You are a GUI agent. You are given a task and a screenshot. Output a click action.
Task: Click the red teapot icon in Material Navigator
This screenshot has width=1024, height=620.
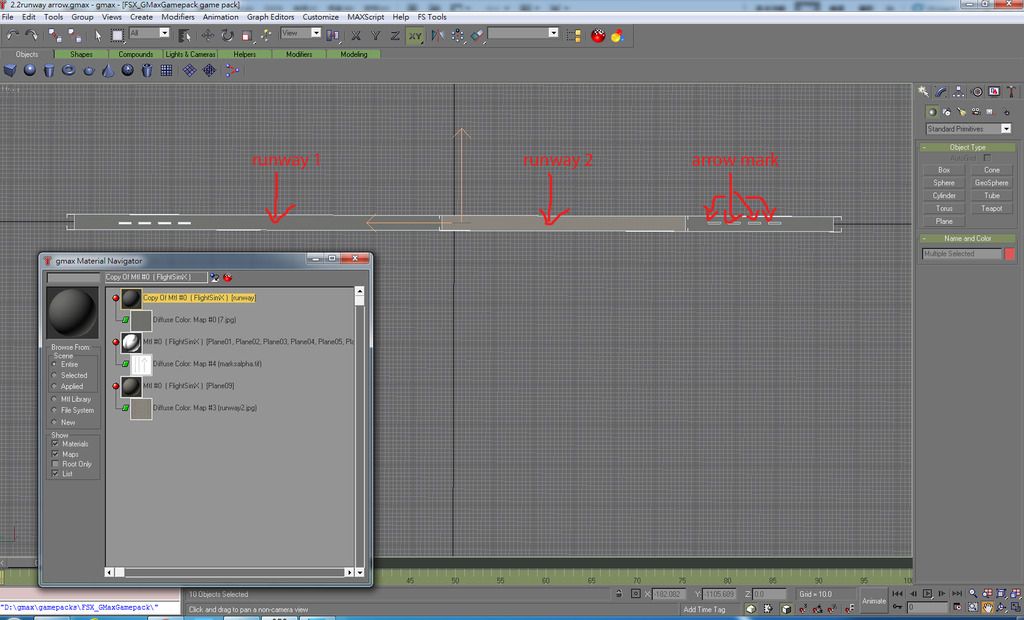point(227,276)
